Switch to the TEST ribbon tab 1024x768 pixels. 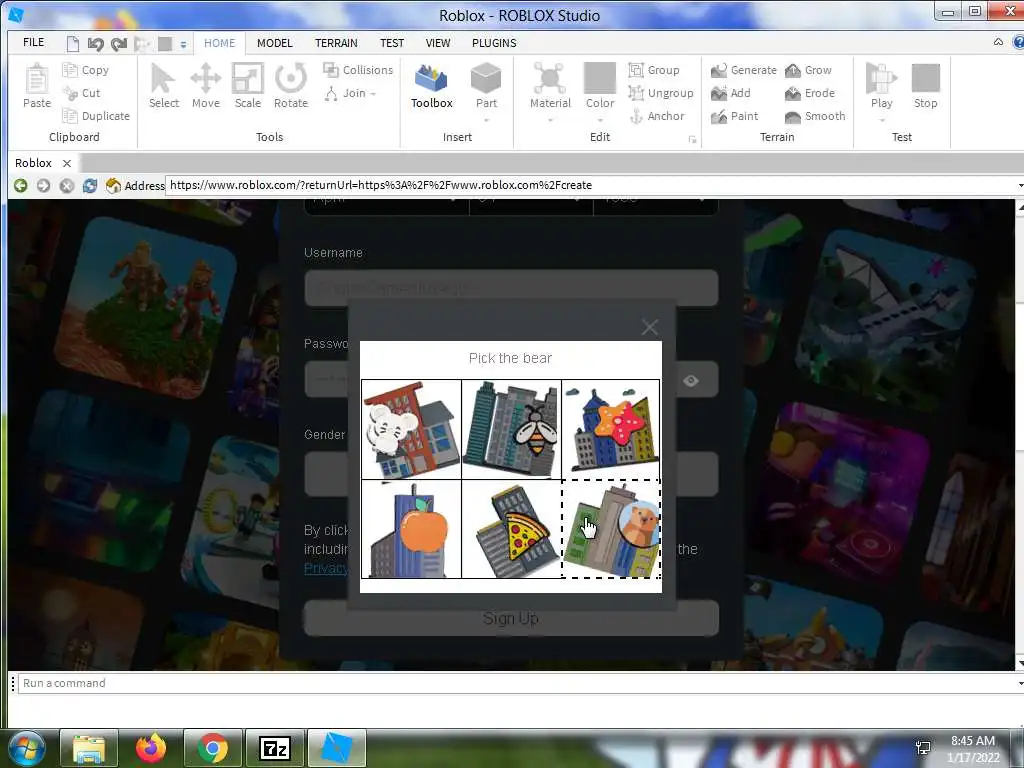(392, 43)
